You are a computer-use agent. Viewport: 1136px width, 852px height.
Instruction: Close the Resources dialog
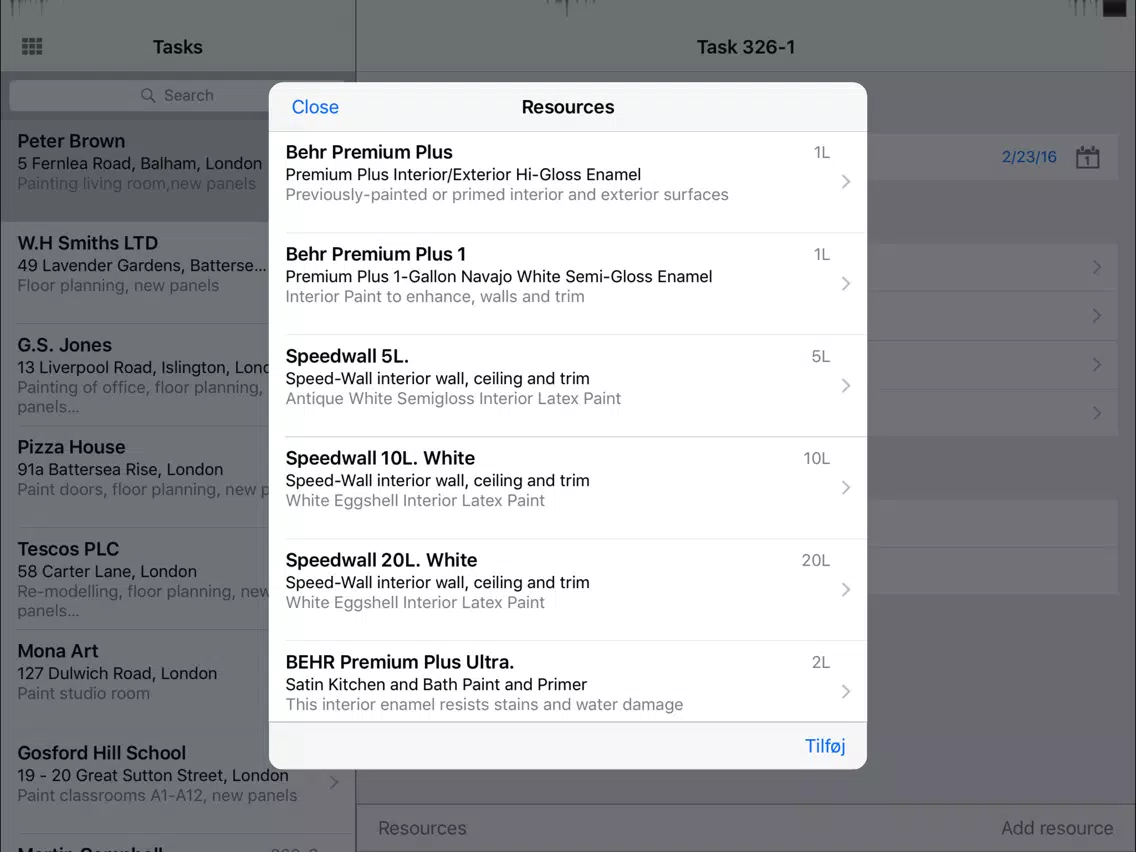click(315, 107)
